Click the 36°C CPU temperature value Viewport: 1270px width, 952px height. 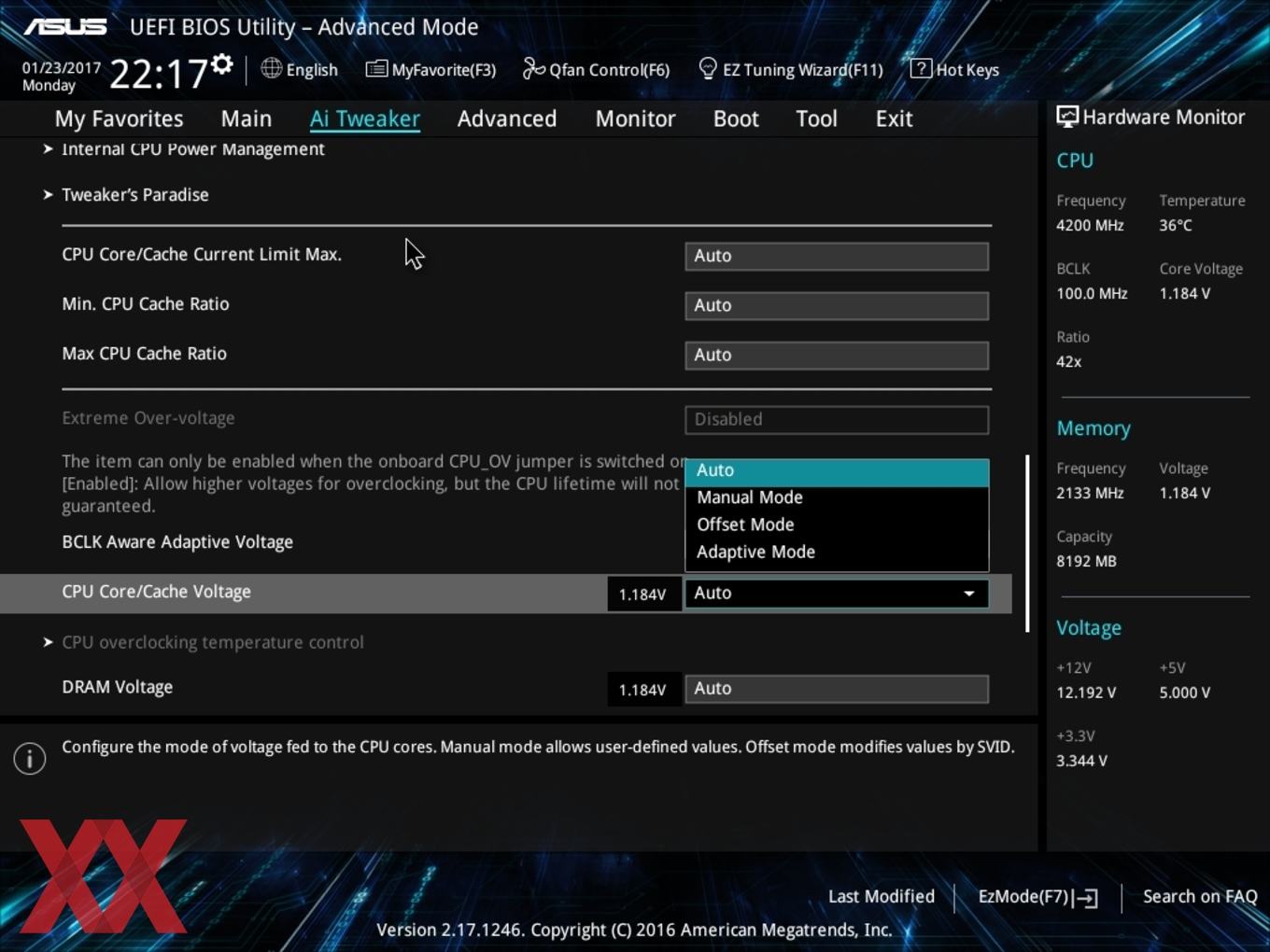[1176, 225]
